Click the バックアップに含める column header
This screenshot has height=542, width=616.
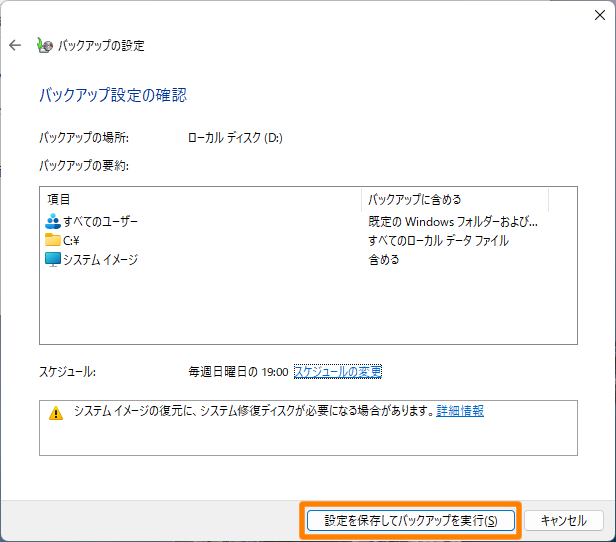tap(414, 199)
